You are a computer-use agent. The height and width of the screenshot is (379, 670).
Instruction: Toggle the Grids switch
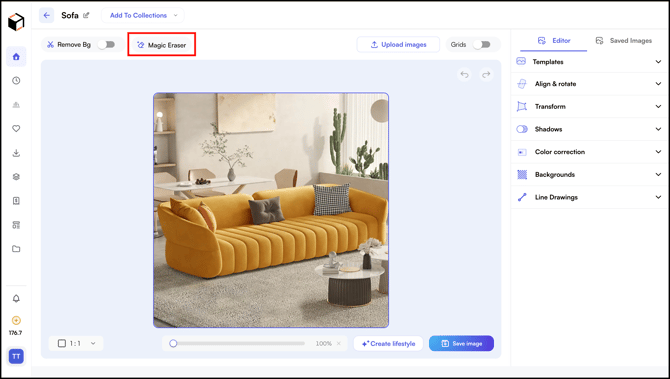[482, 44]
